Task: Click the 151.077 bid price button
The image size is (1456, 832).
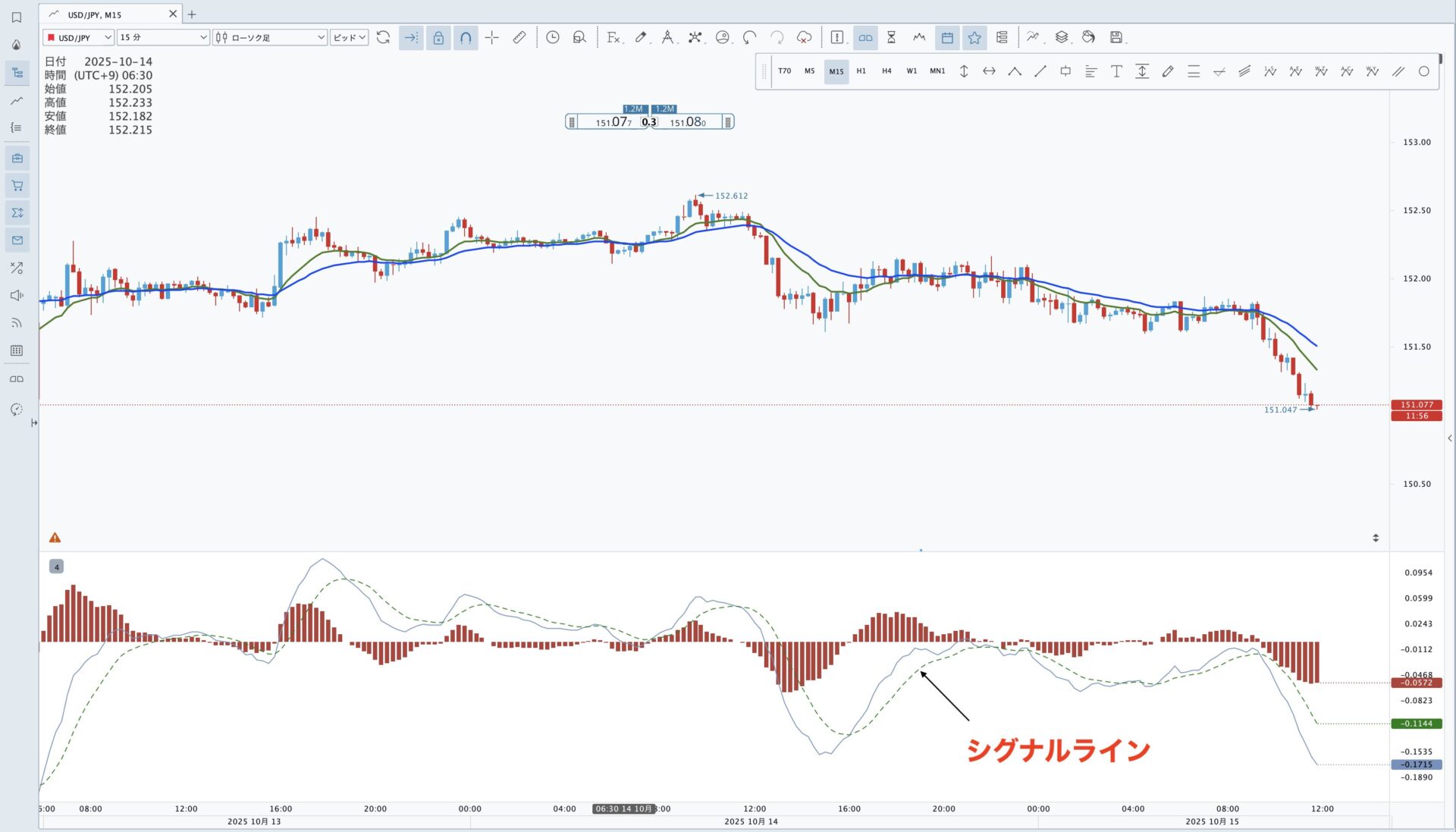Action: [x=613, y=122]
